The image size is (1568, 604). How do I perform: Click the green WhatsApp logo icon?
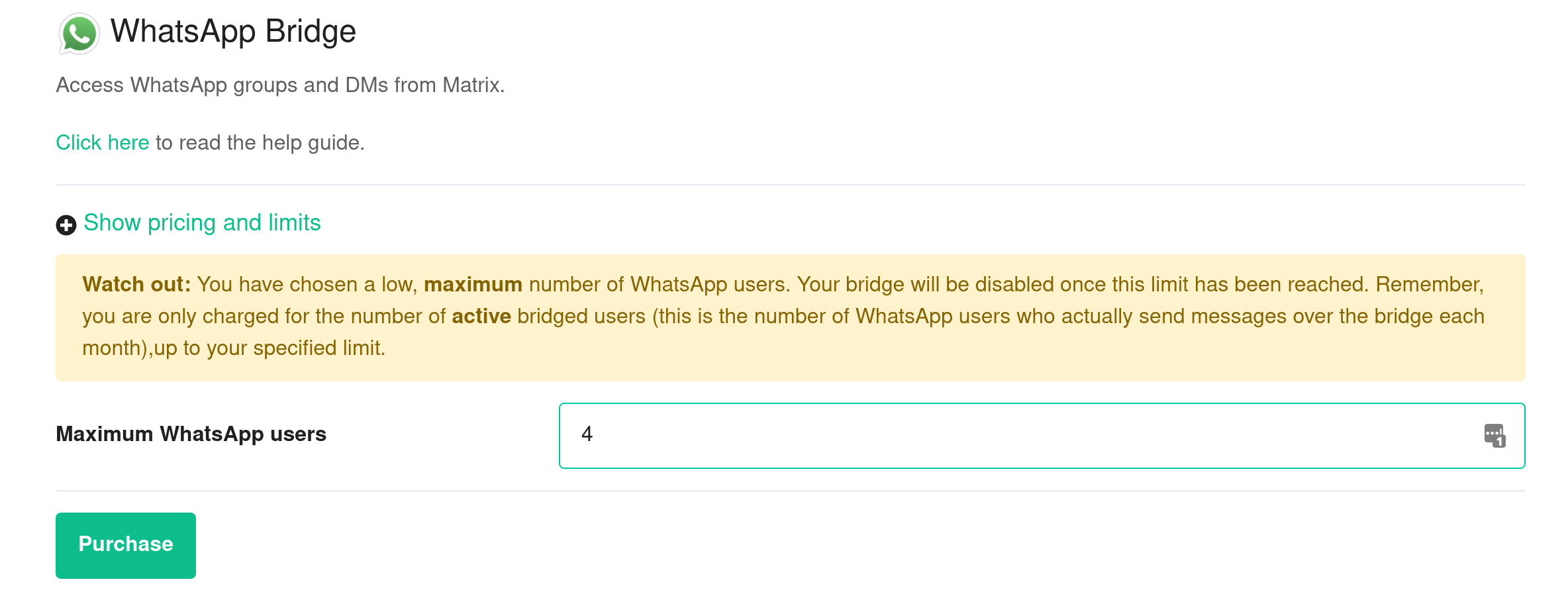point(79,33)
